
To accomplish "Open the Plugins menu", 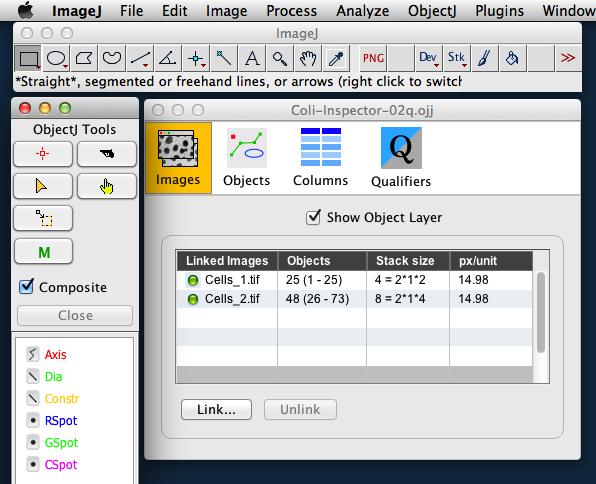I will tap(499, 11).
